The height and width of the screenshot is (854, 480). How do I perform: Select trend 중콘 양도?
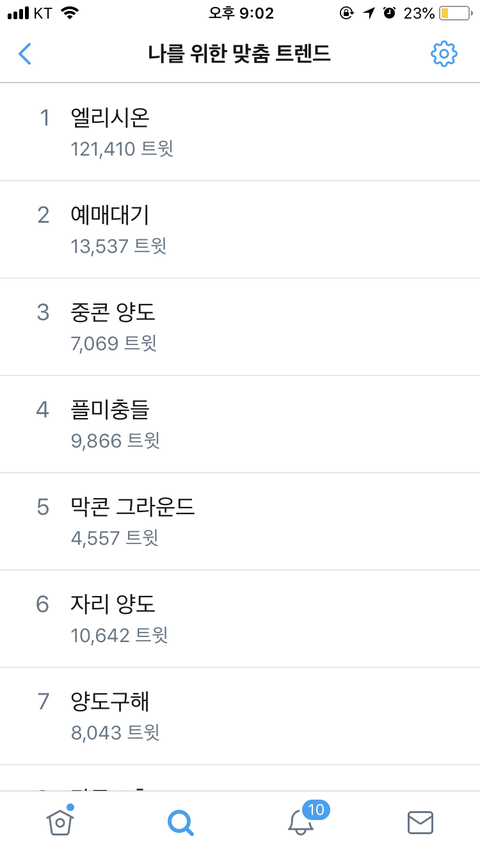(240, 327)
